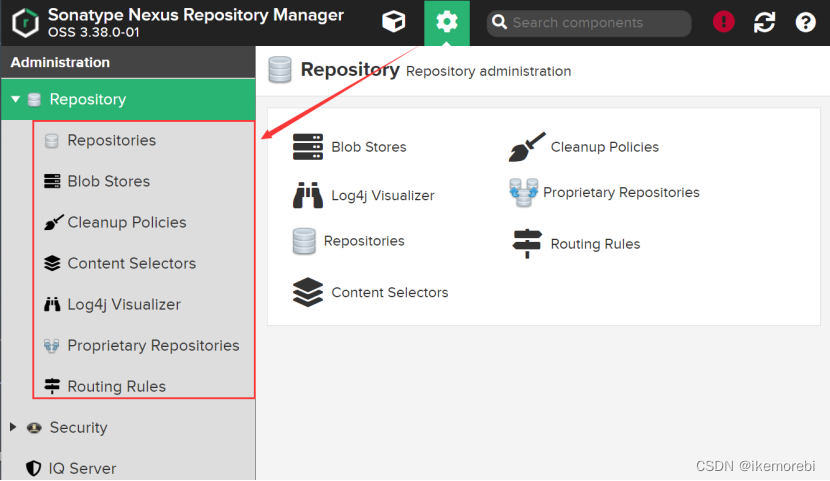Click the sidebar Blob Stores server icon

(52, 181)
